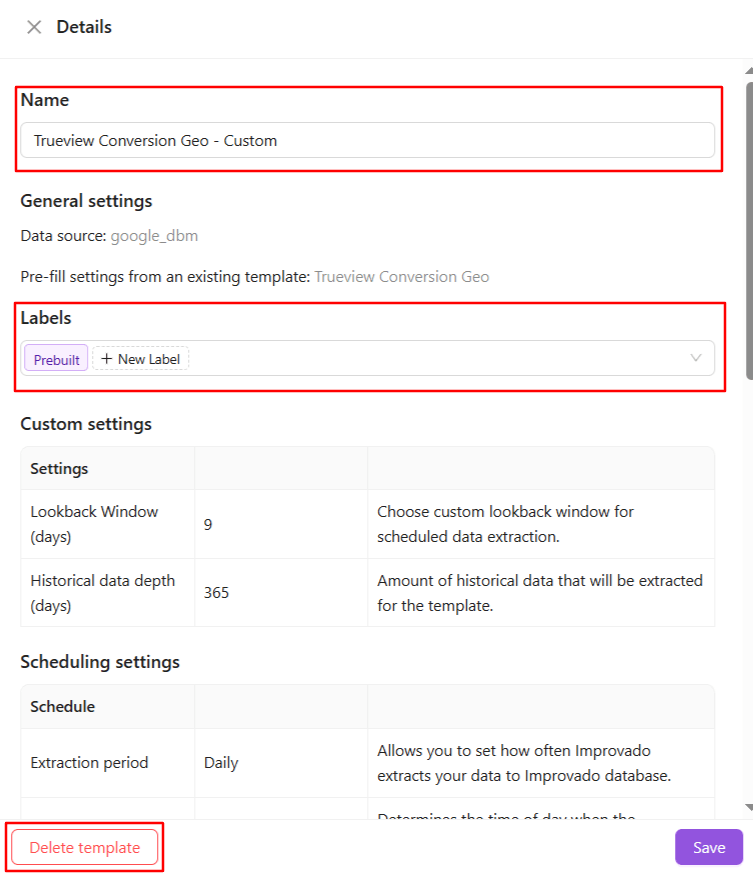Screen dimensions: 753x874
Task: Click Extraction period value Daily
Action: pyautogui.click(x=221, y=763)
